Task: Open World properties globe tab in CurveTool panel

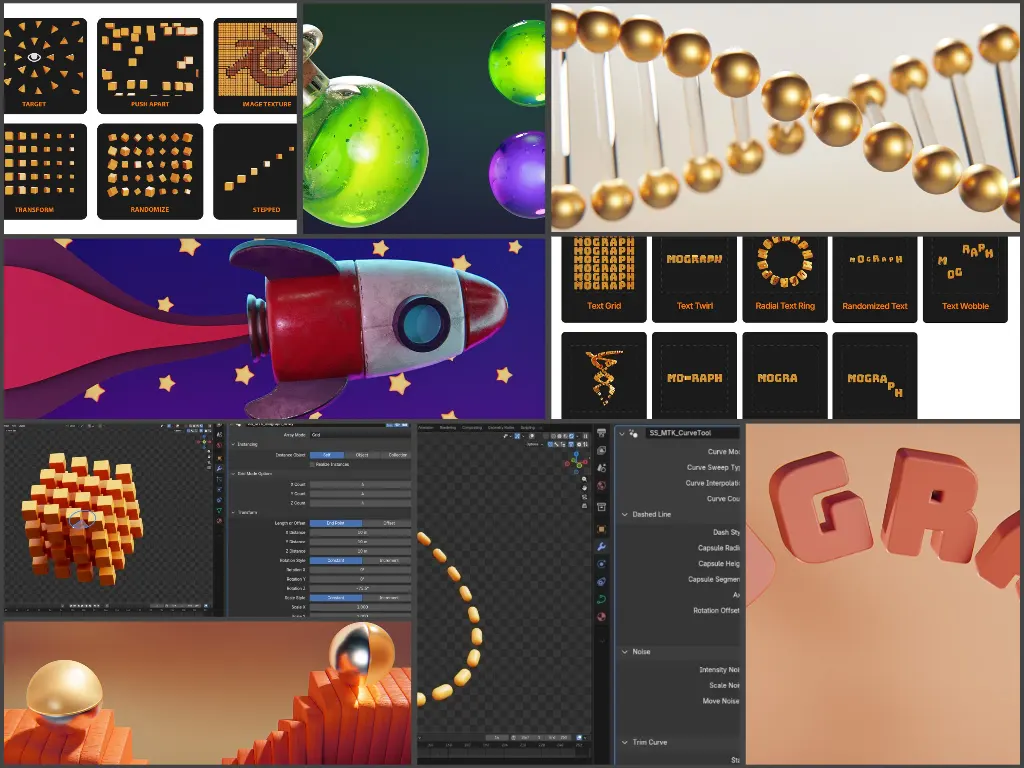Action: coord(601,485)
